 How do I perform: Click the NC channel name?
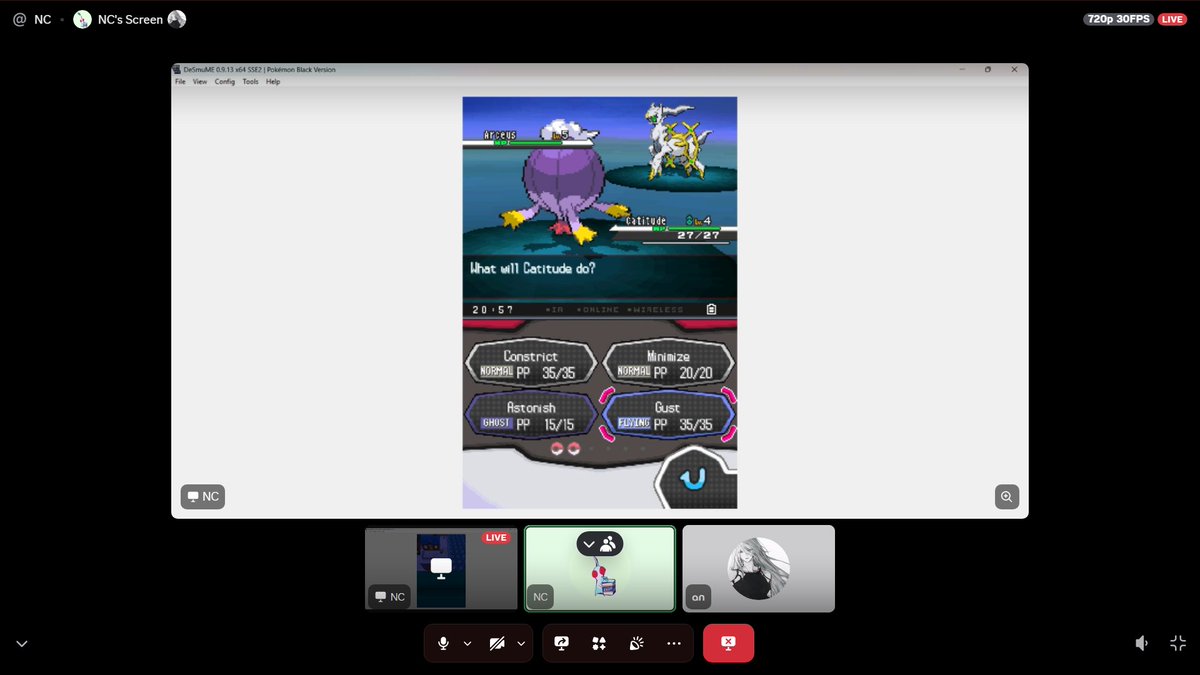click(42, 19)
